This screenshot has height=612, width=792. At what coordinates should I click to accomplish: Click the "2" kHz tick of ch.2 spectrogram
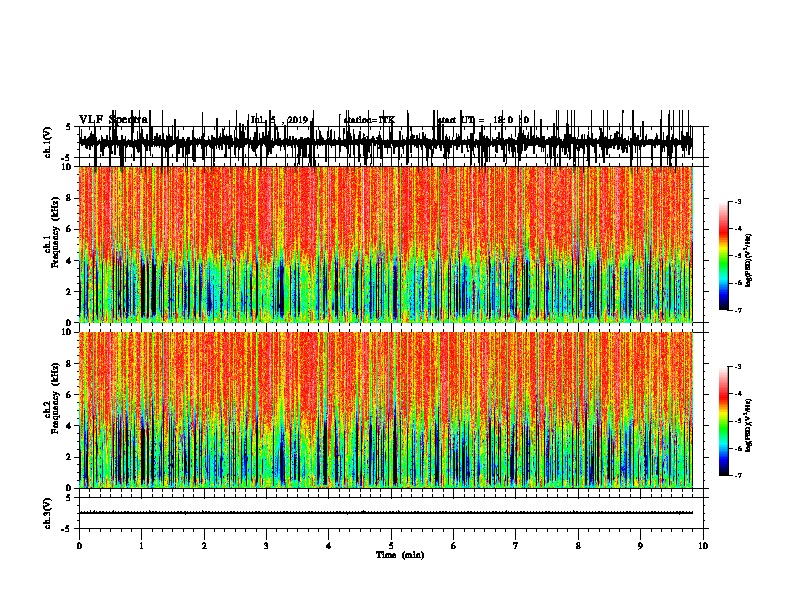(69, 457)
